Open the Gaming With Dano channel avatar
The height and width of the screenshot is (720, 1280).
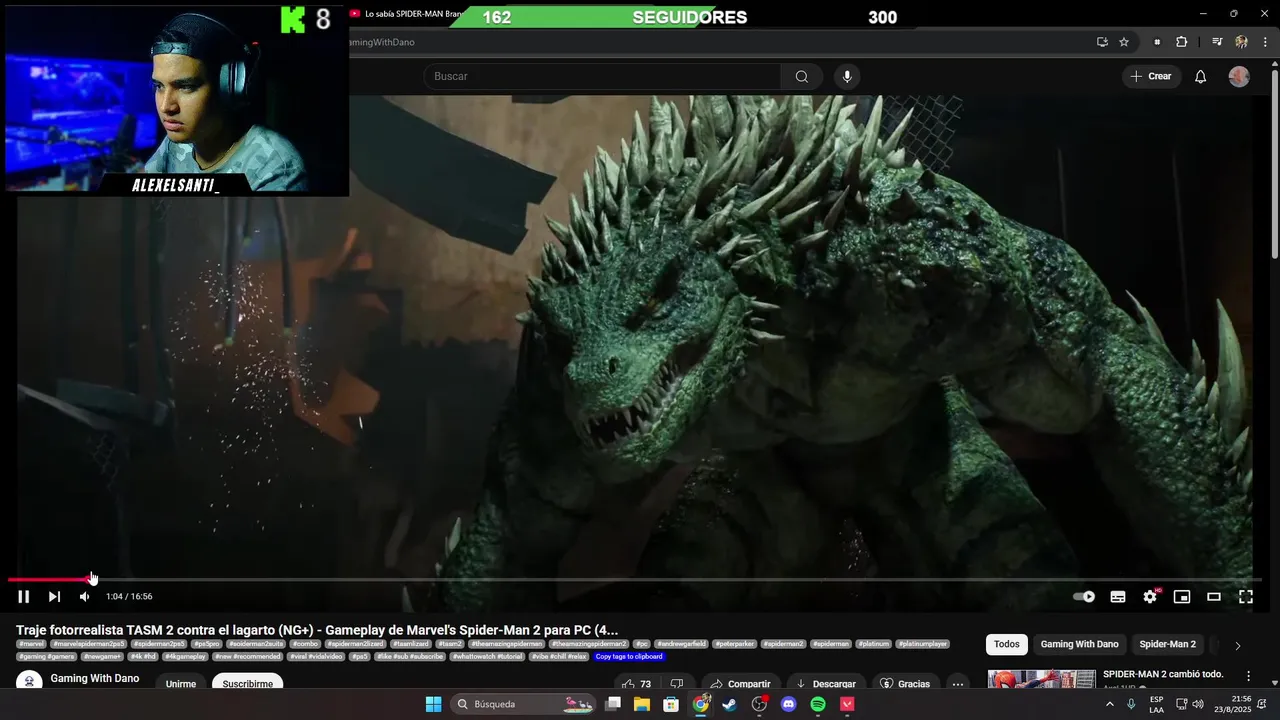pos(29,681)
